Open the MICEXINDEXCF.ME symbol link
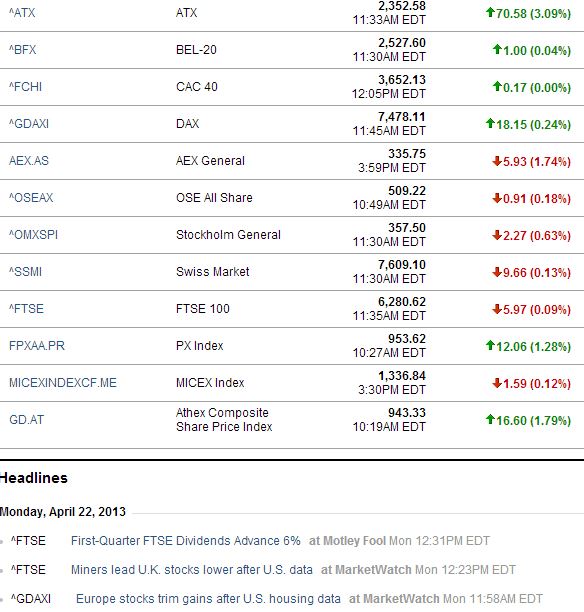This screenshot has height=612, width=584. click(x=63, y=383)
